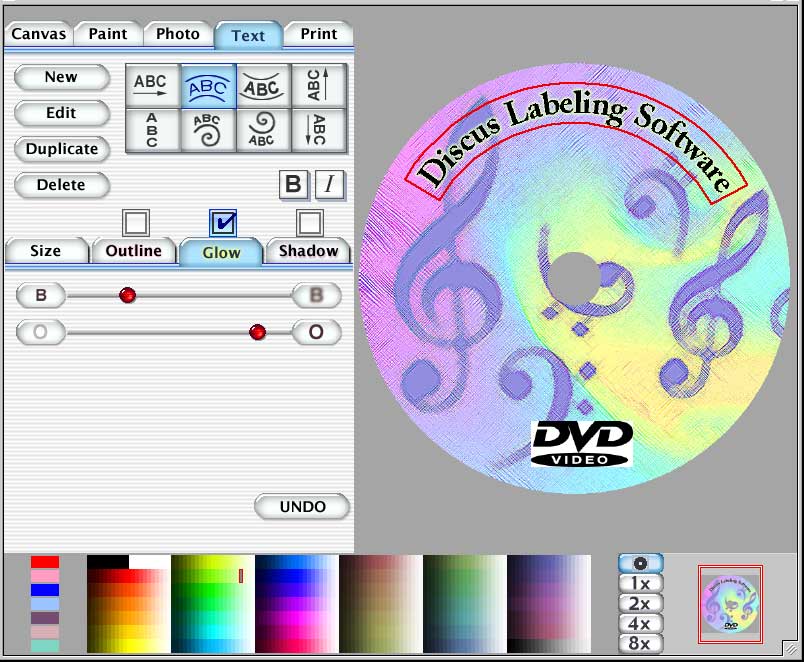
Task: Enable the Outline checkbox
Action: point(136,223)
